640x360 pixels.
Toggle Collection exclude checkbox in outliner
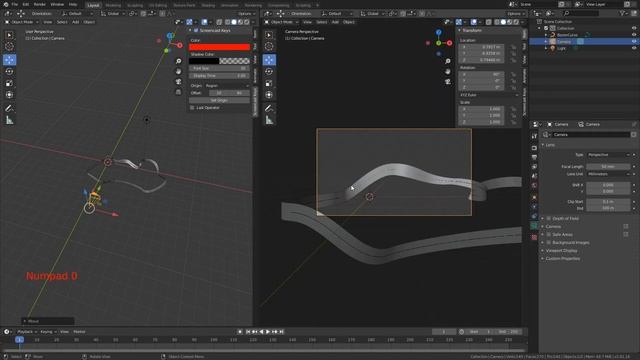(546, 28)
